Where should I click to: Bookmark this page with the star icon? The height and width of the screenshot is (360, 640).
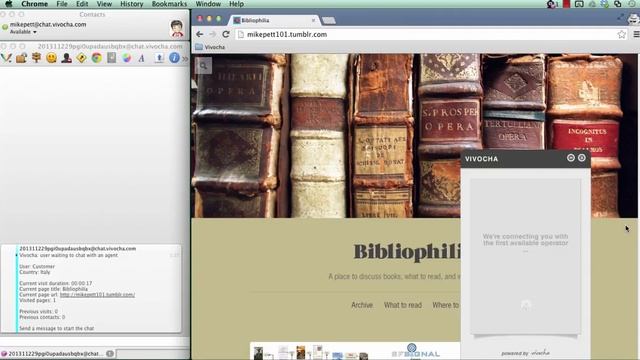point(621,35)
